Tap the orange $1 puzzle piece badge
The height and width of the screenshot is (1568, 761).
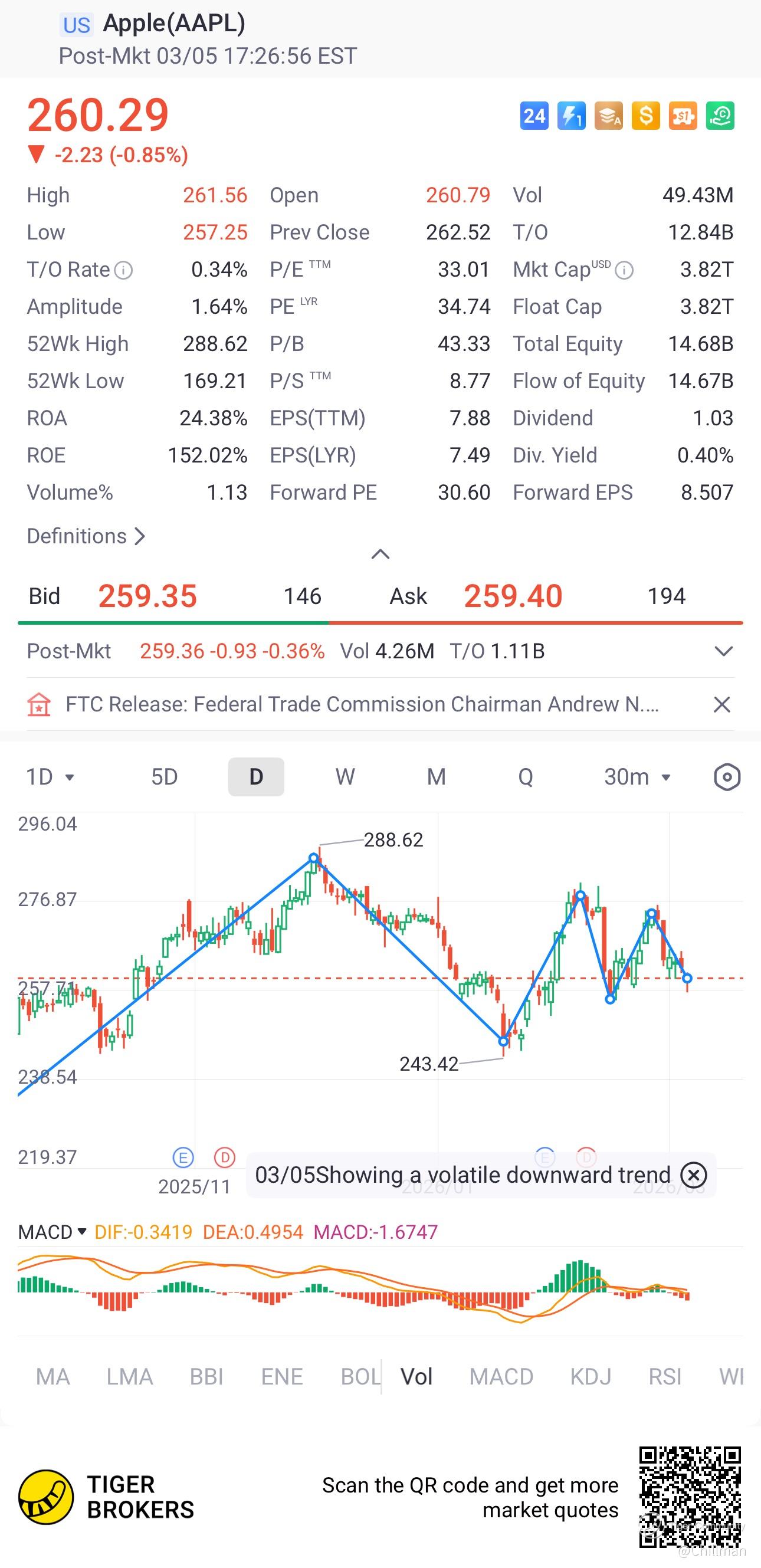click(x=683, y=116)
